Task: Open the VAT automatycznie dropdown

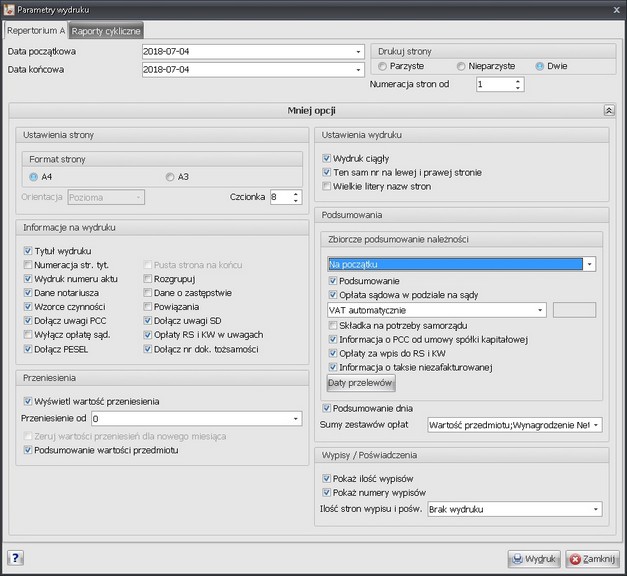Action: [540, 311]
